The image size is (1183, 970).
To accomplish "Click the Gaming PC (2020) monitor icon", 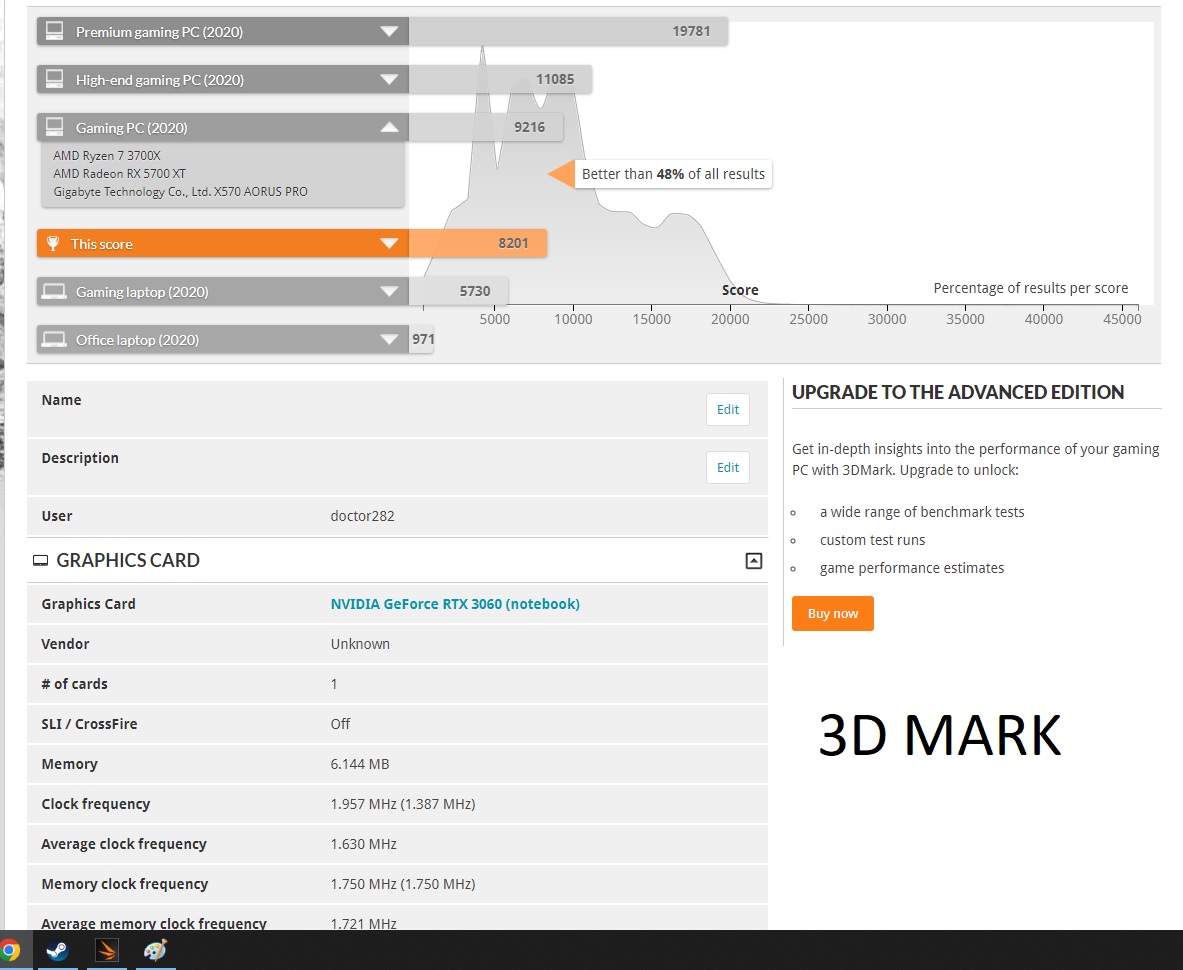I will click(x=54, y=127).
